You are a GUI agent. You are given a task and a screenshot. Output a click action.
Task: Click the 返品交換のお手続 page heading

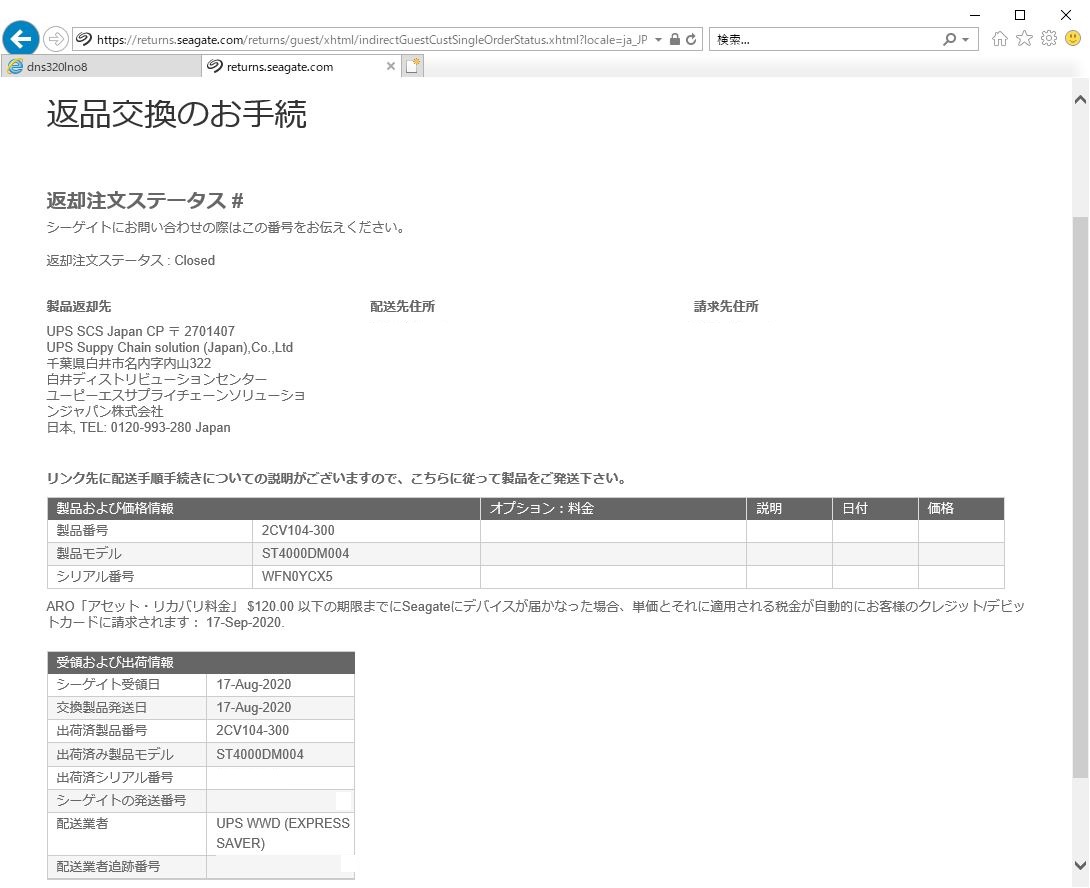click(177, 114)
